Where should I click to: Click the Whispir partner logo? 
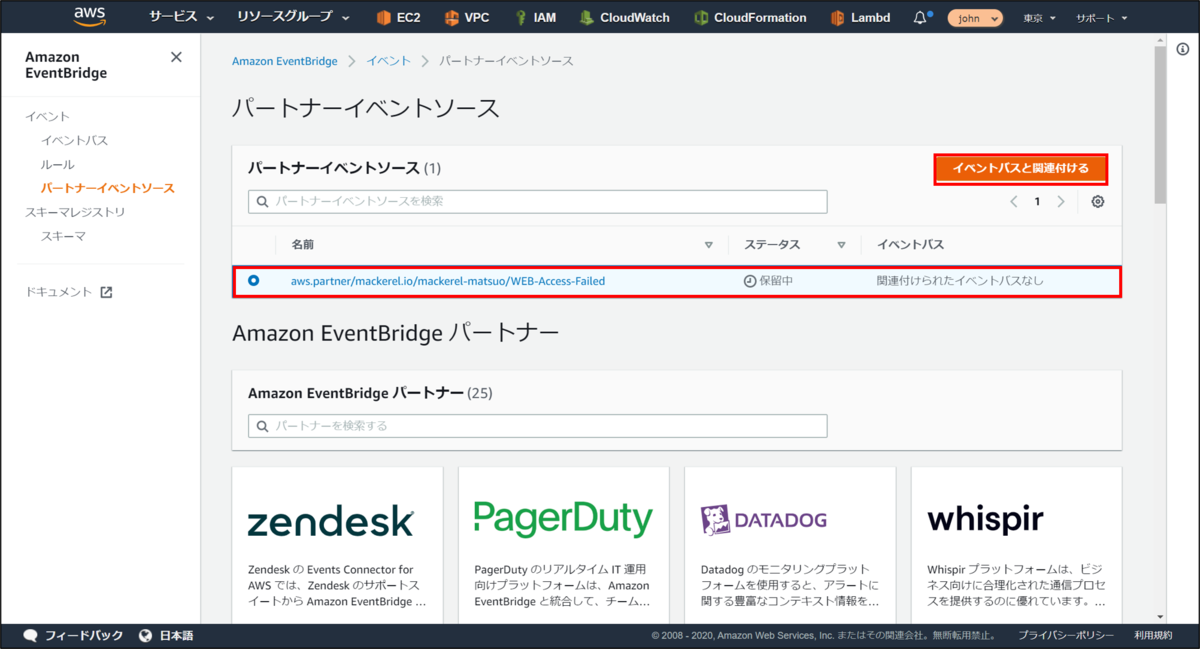985,520
